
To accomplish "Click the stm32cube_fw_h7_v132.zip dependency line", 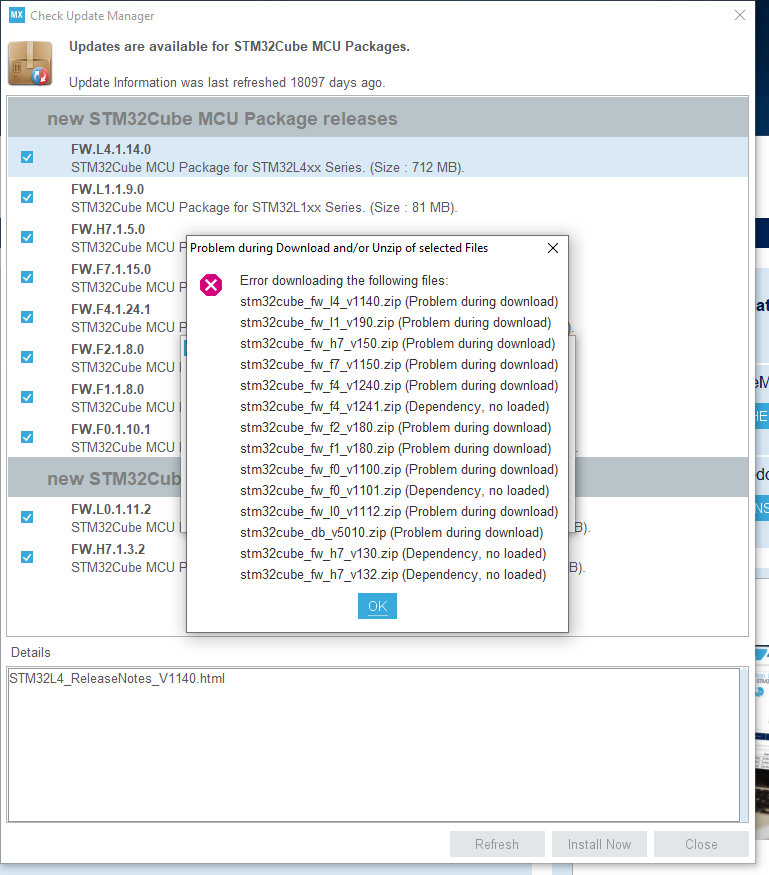I will coord(393,575).
